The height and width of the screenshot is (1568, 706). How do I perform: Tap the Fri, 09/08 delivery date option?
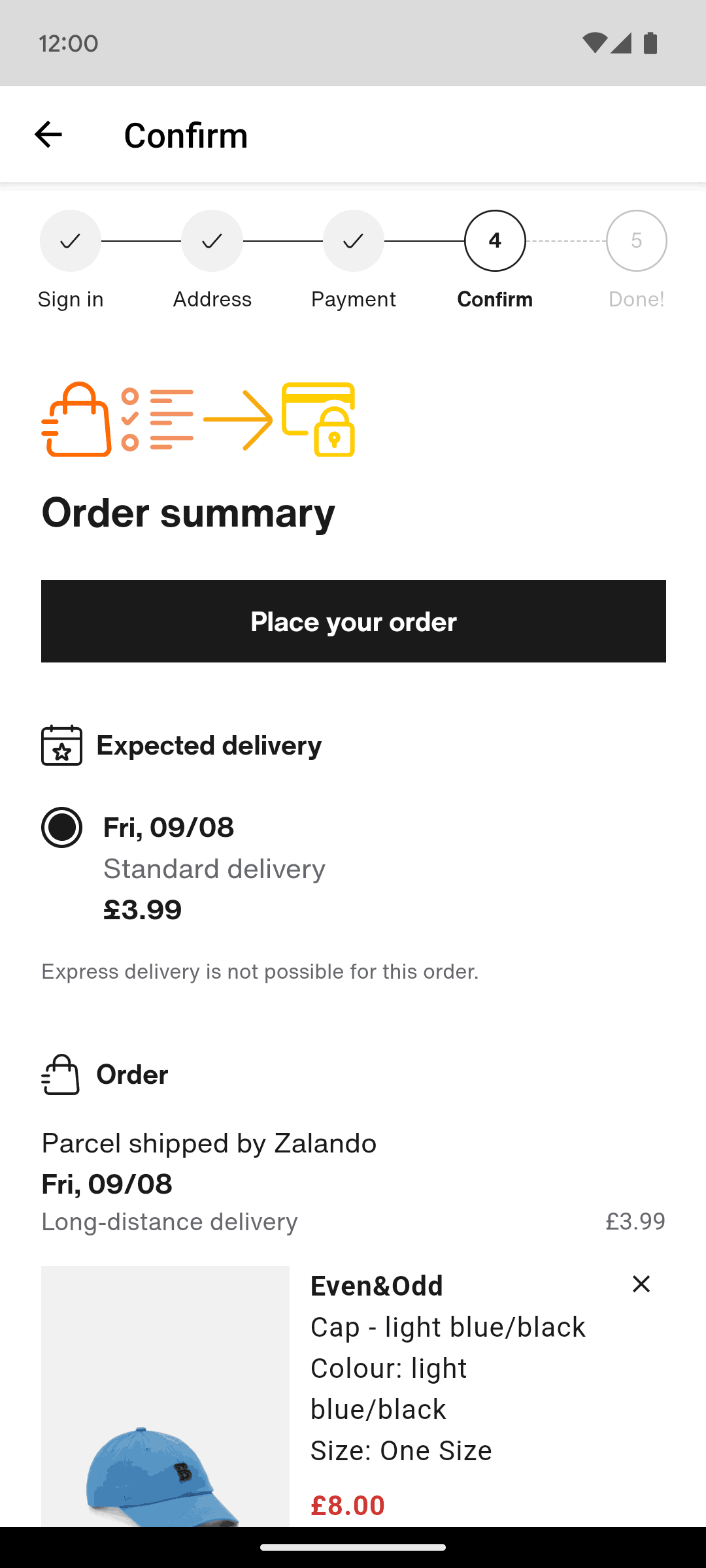[x=169, y=827]
